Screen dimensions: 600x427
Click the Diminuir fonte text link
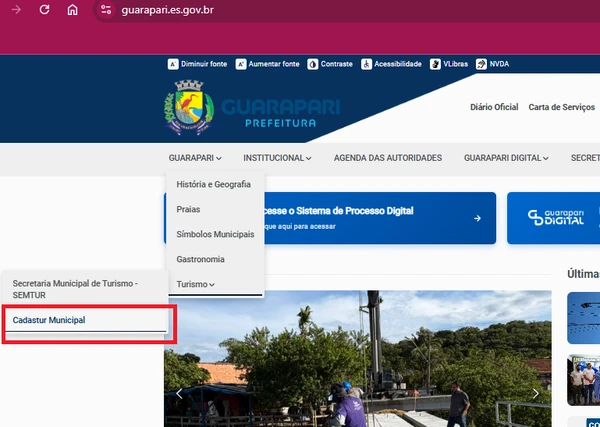coord(204,64)
